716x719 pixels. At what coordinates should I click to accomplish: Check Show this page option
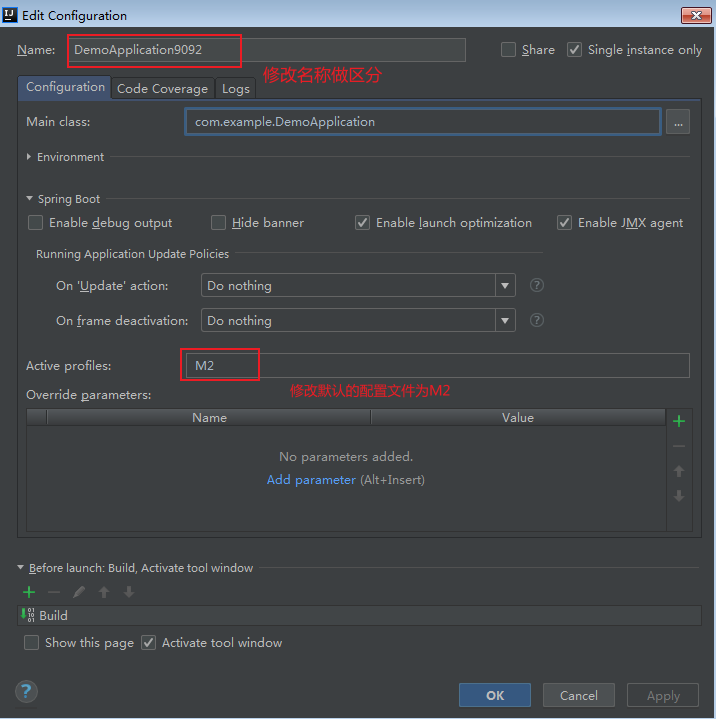click(x=31, y=642)
